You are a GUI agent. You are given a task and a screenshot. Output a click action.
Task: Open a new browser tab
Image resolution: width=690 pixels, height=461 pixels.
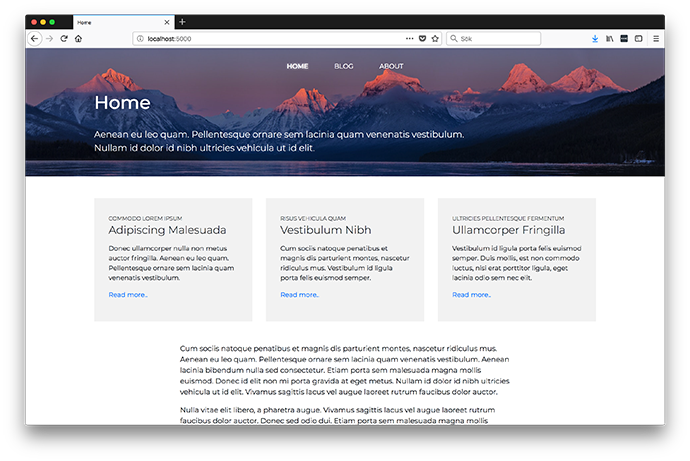point(182,22)
